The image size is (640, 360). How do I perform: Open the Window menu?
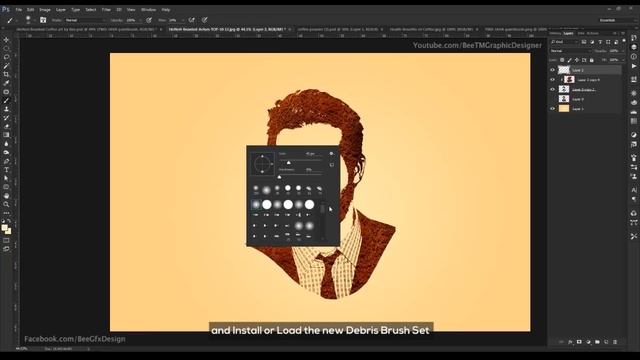click(148, 9)
